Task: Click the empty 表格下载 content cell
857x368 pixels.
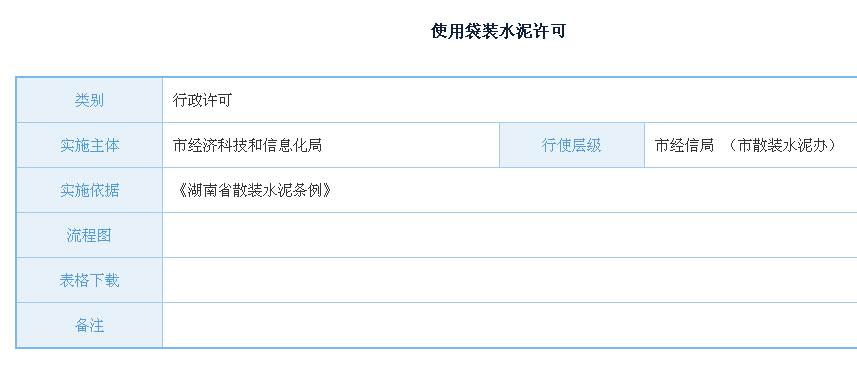Action: click(510, 281)
